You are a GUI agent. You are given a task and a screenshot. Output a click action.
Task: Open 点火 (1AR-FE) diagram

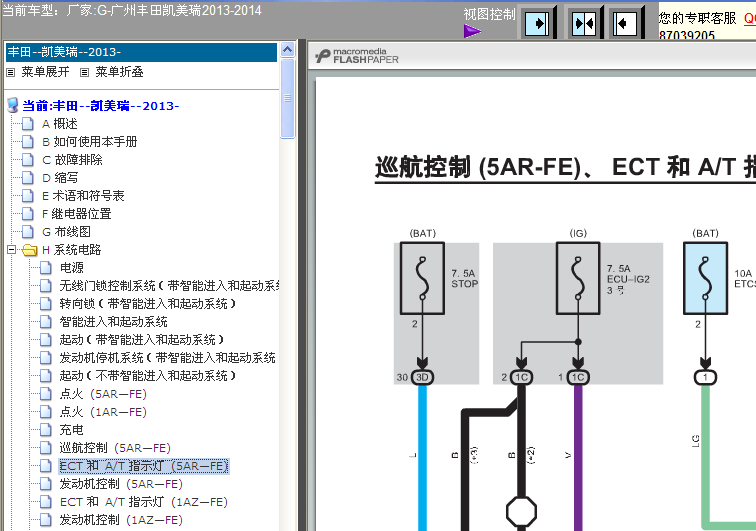[x=103, y=412]
